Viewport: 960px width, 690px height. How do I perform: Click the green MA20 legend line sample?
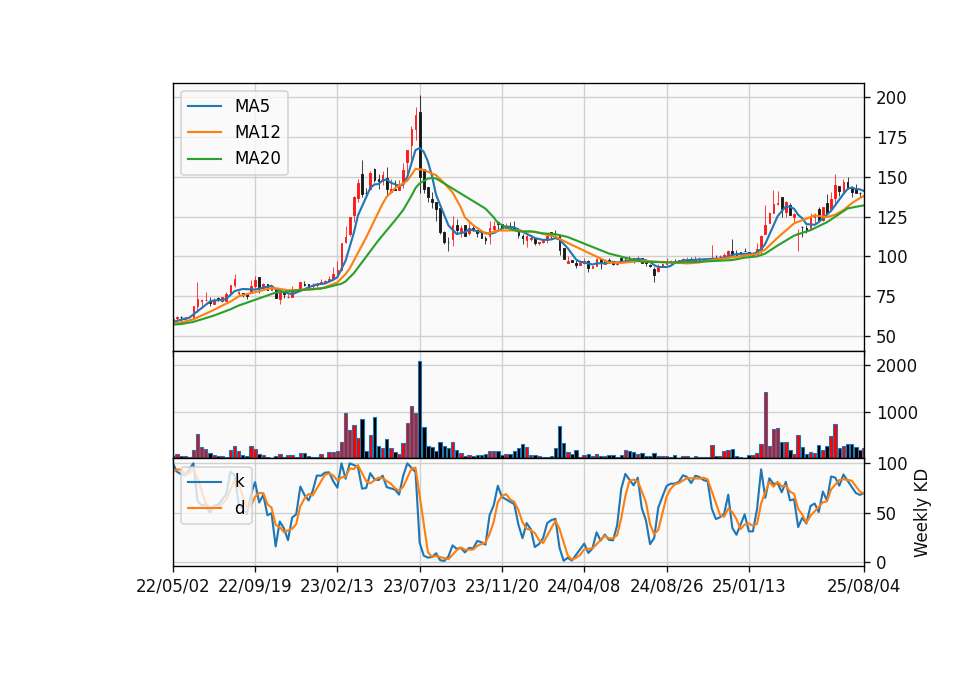204,159
